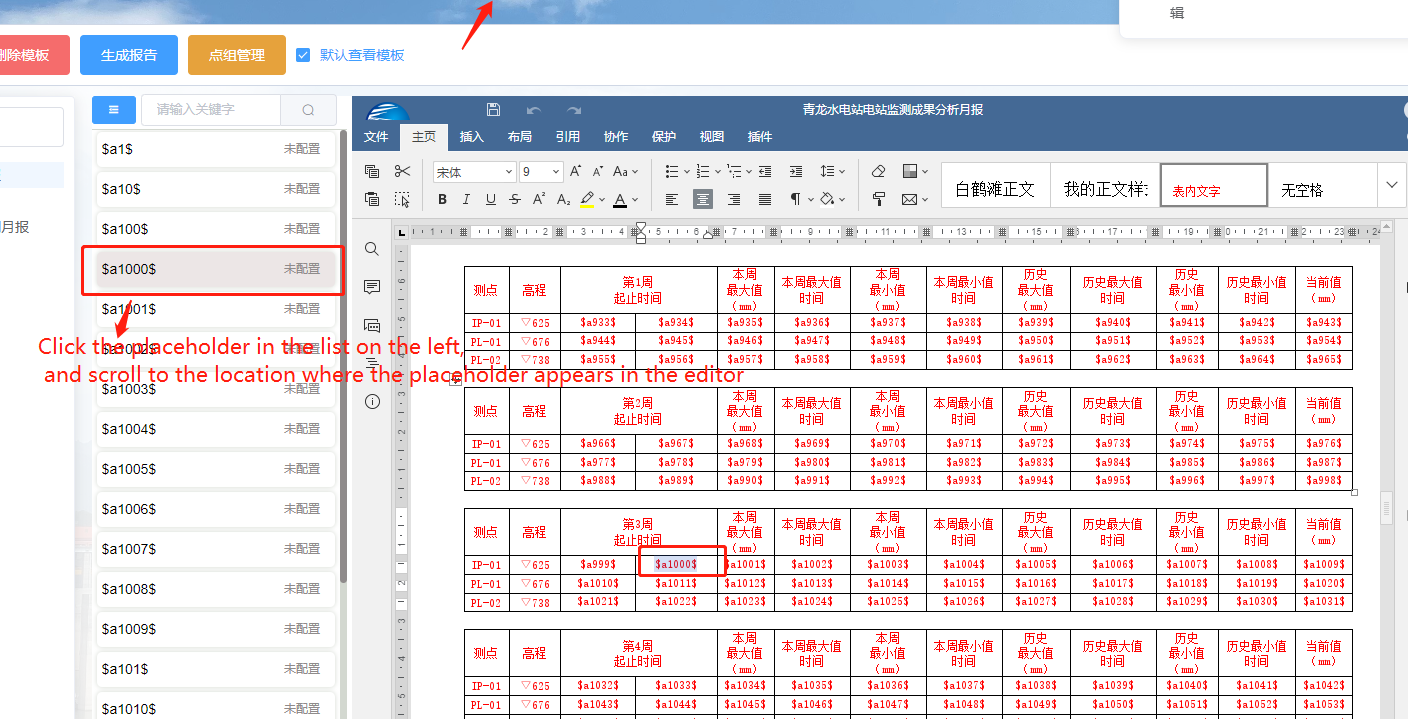Image resolution: width=1408 pixels, height=719 pixels.
Task: Switch to the 插入 tab
Action: point(472,137)
